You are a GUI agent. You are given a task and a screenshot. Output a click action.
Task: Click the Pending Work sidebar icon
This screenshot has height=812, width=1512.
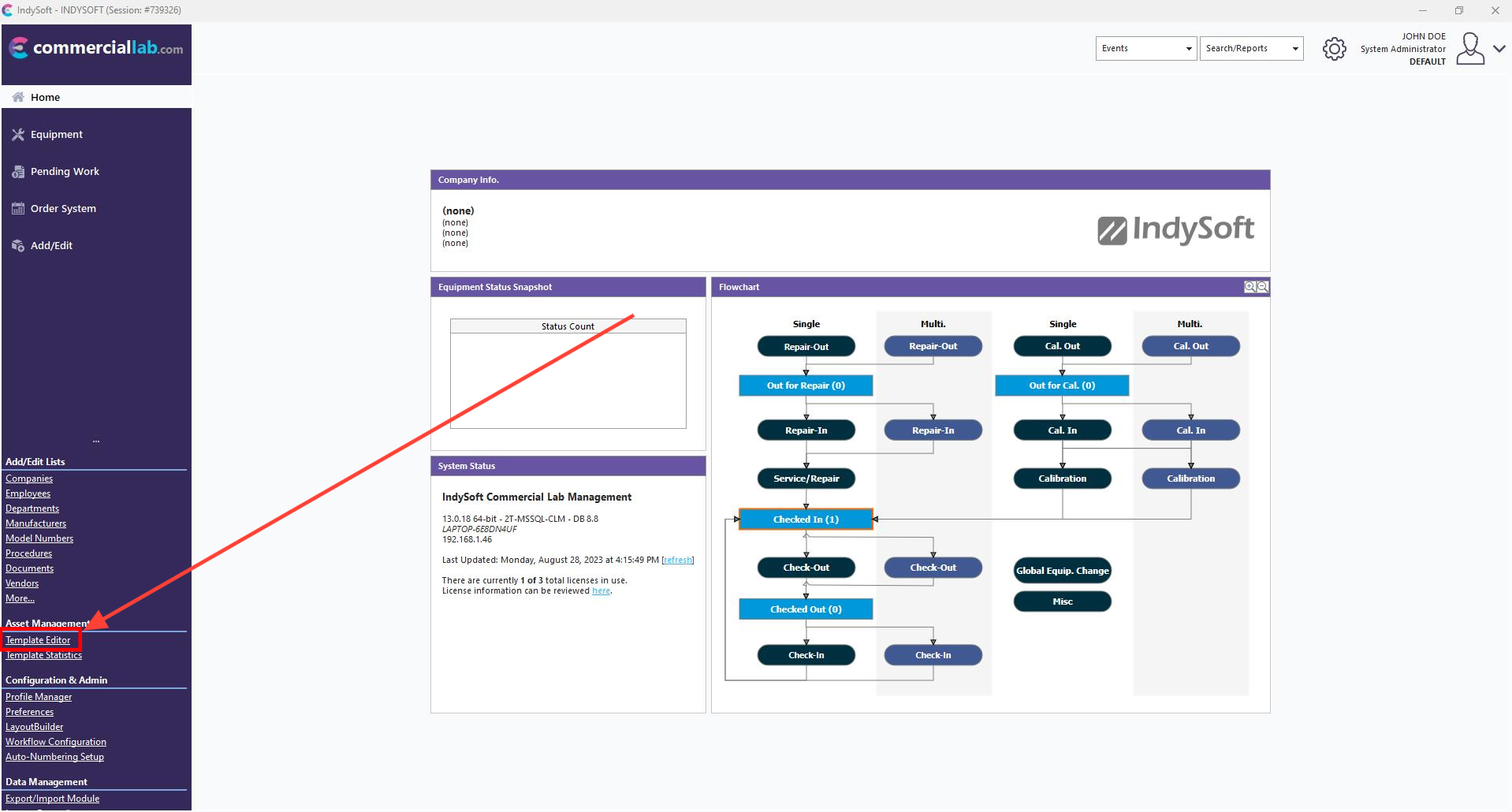(18, 172)
